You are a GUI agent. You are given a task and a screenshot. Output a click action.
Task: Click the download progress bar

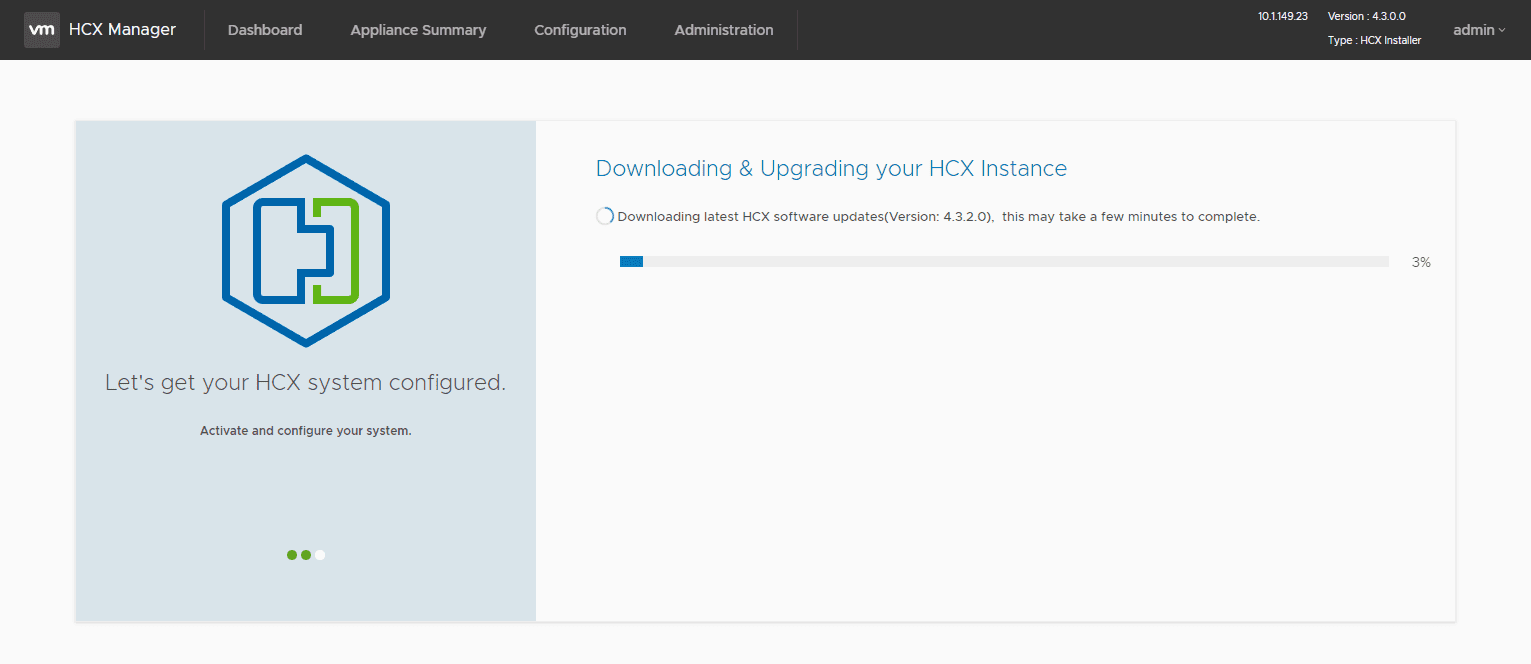coord(1004,262)
